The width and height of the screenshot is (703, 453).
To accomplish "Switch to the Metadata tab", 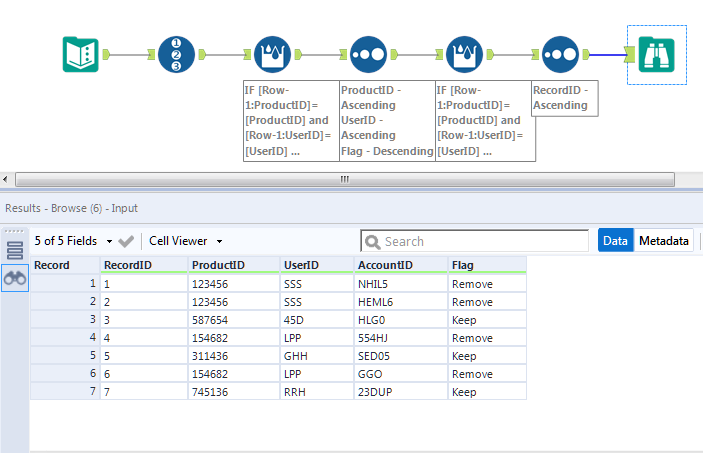I will [664, 240].
